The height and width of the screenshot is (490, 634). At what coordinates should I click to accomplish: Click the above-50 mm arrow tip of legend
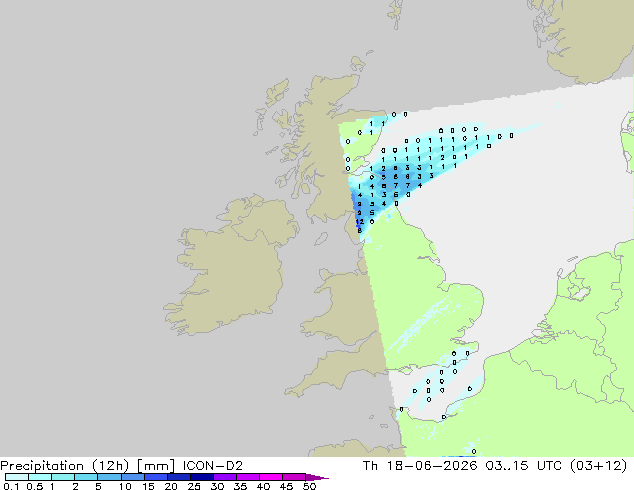[x=317, y=477]
